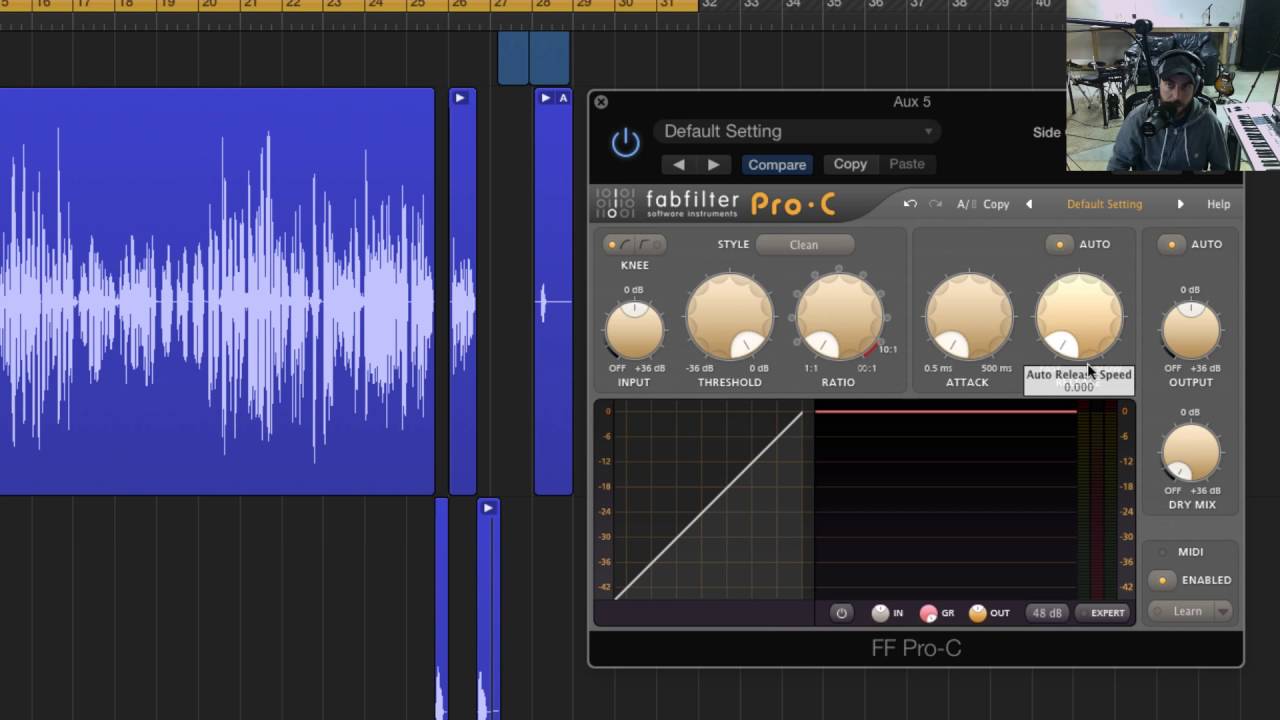Toggle the Expert mode button
This screenshot has width=1280, height=720.
click(x=1103, y=613)
